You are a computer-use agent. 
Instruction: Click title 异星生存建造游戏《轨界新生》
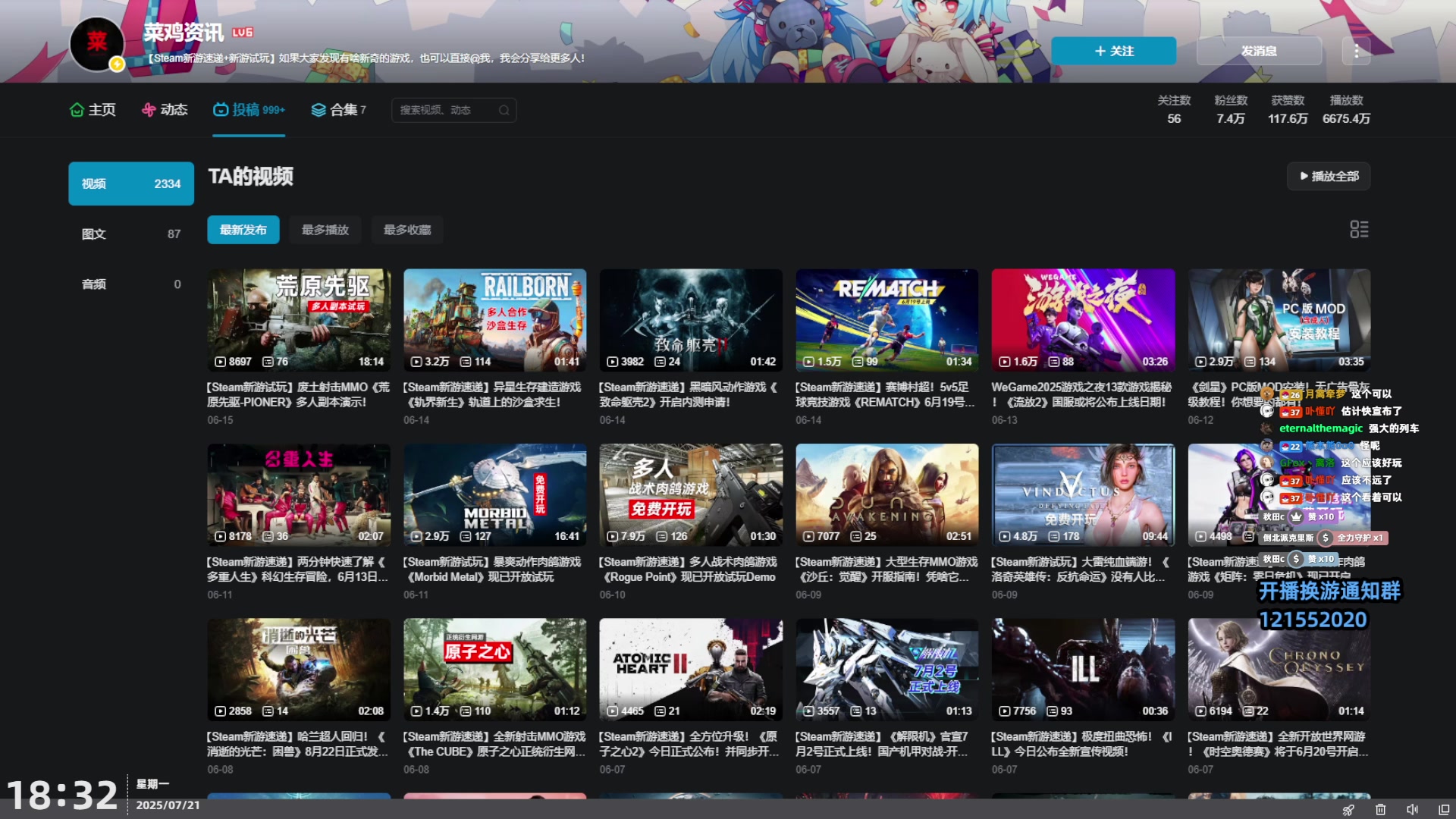[x=493, y=394]
